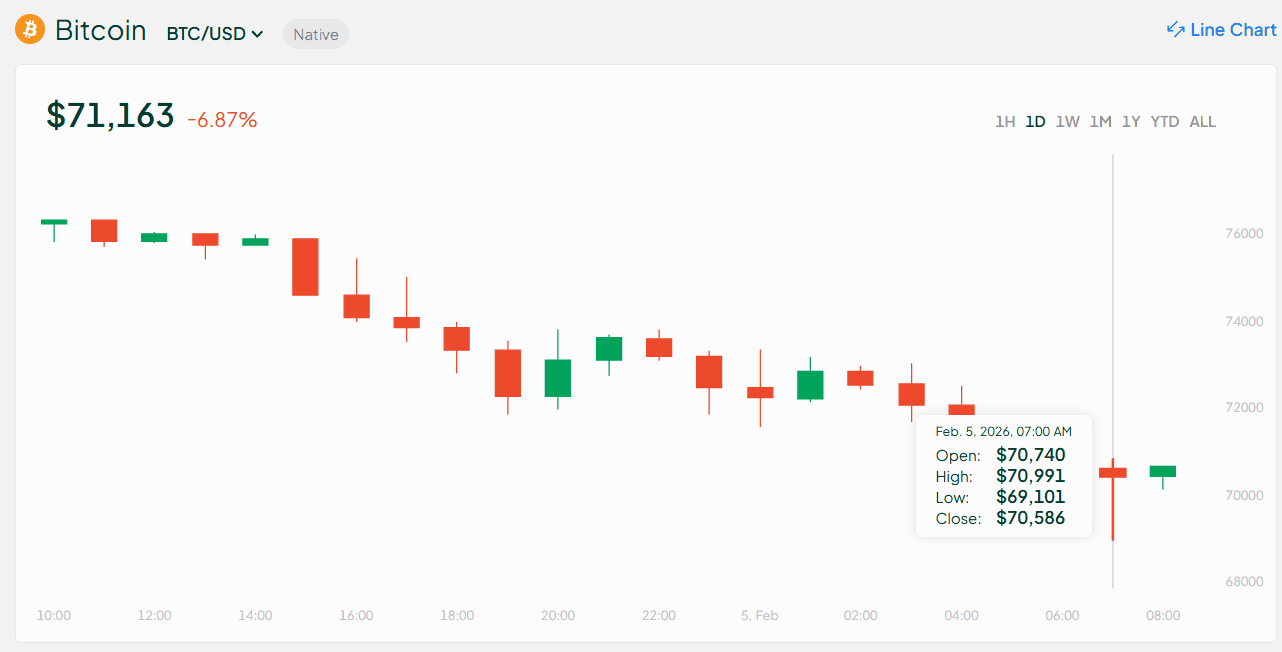Select the ALL time range
The image size is (1282, 652).
click(1202, 122)
